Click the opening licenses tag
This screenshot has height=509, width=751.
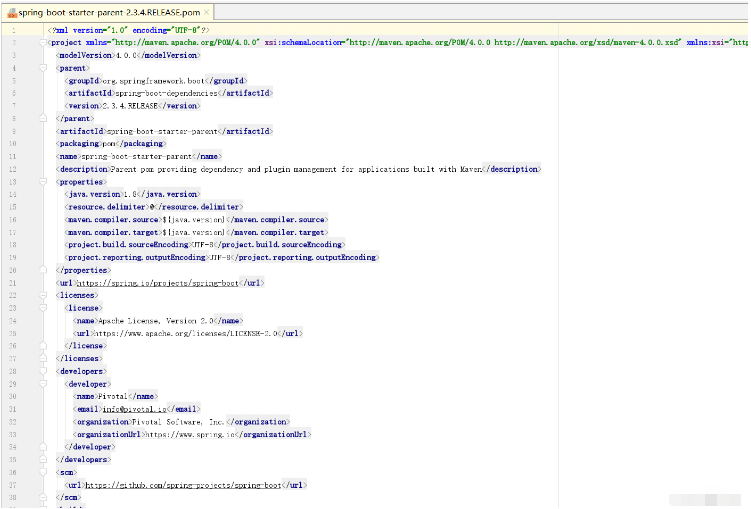(77, 295)
